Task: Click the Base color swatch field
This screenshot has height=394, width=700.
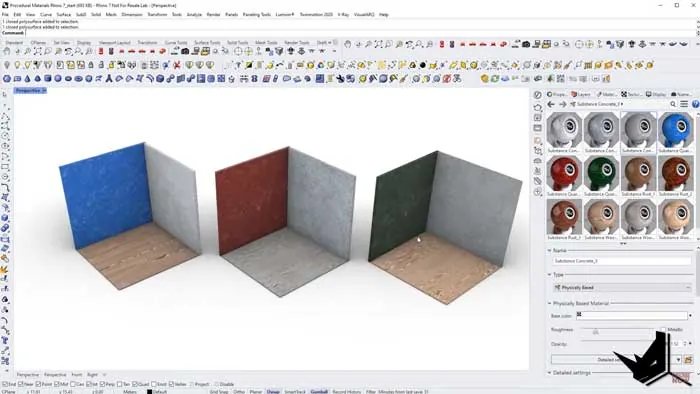Action: pyautogui.click(x=632, y=315)
